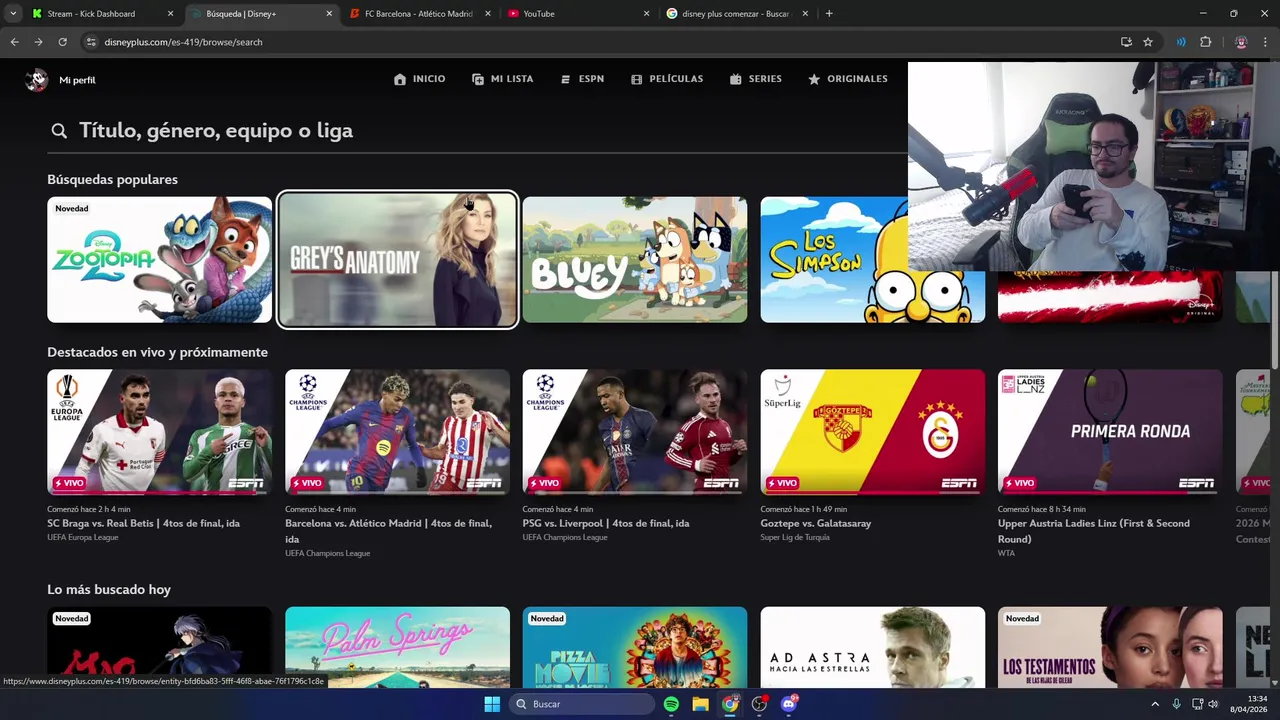Go forward in the browser
Image resolution: width=1280 pixels, height=720 pixels.
coord(38,42)
